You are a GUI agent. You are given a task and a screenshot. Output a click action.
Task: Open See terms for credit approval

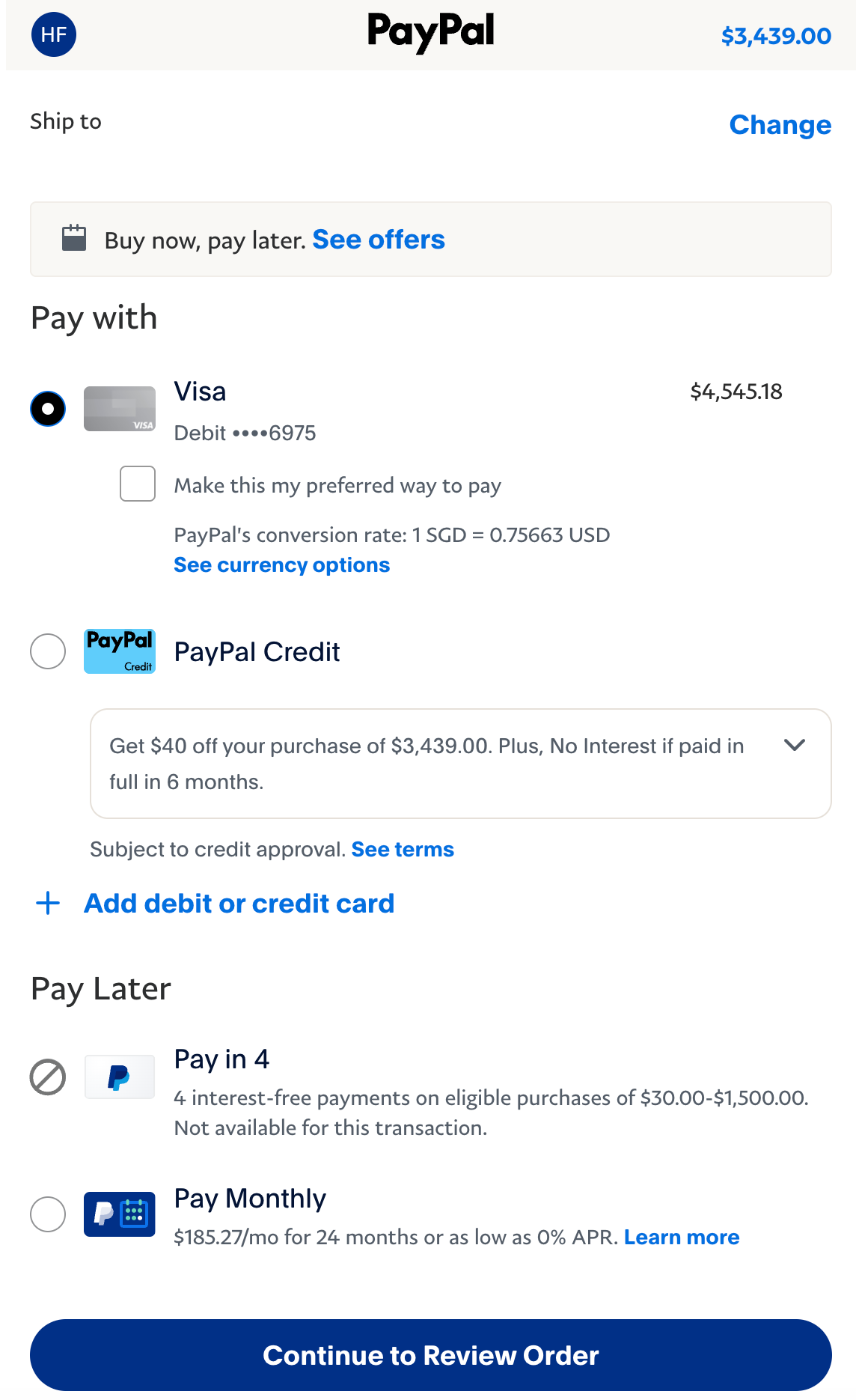pyautogui.click(x=403, y=849)
